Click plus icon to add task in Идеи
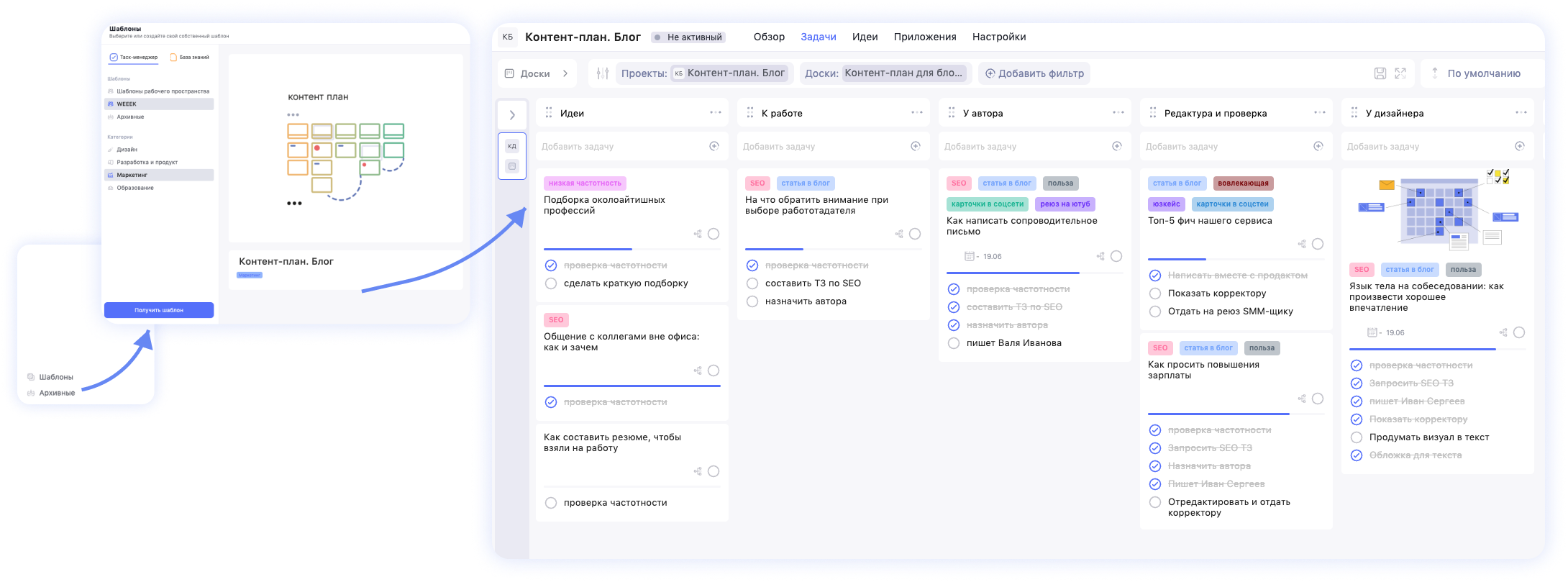The width and height of the screenshot is (1568, 582). pos(714,146)
